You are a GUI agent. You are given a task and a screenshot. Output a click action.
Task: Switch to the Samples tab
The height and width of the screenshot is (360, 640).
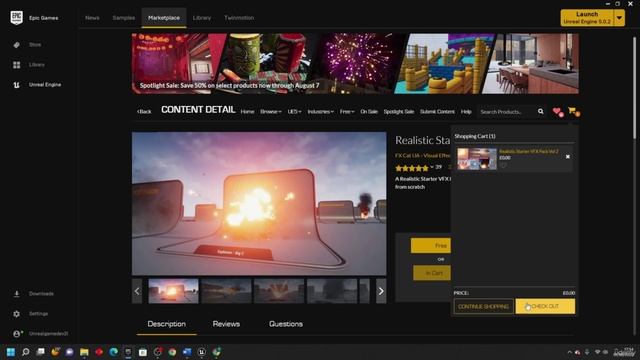124,18
